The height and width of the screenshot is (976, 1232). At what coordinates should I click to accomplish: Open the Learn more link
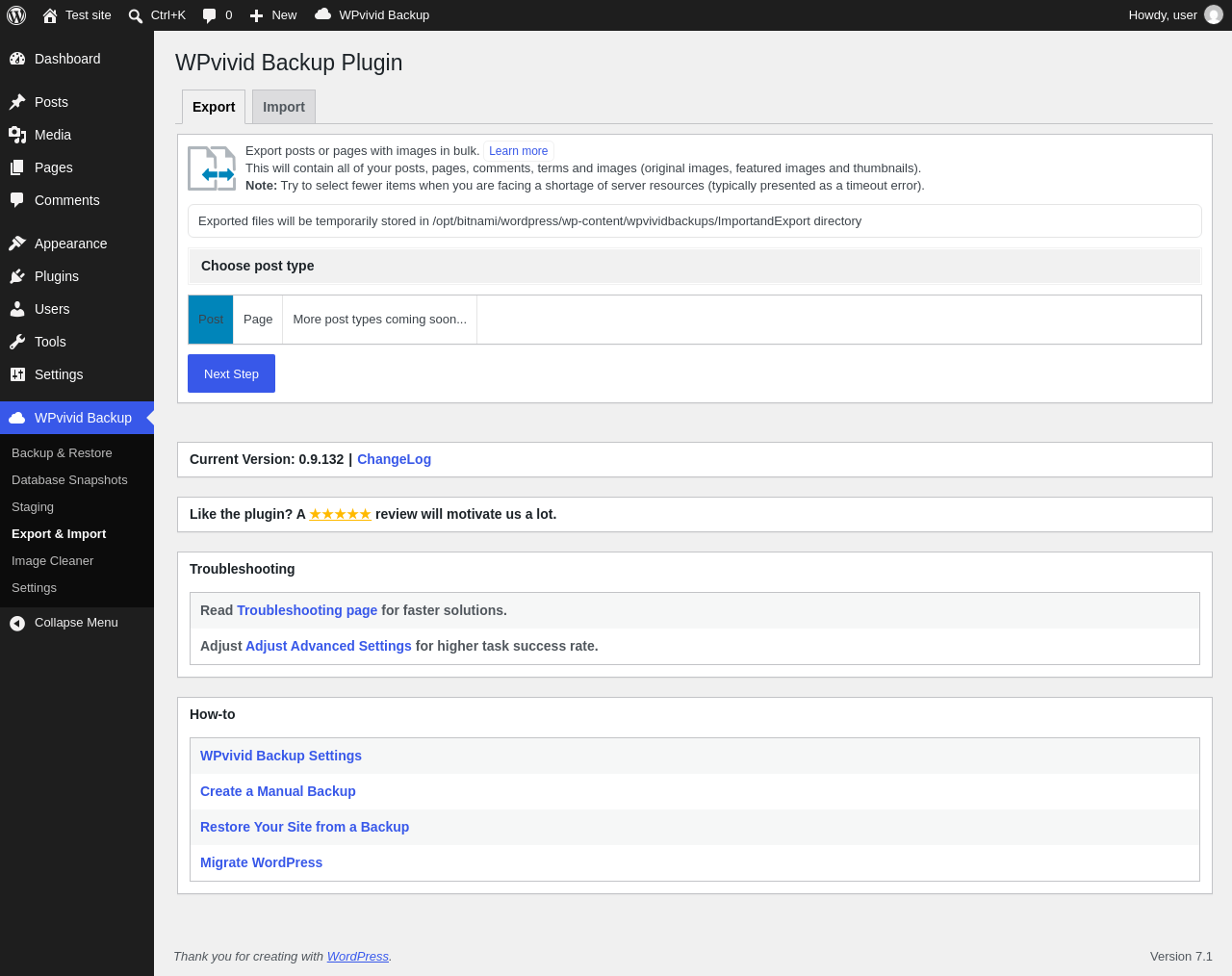coord(518,151)
